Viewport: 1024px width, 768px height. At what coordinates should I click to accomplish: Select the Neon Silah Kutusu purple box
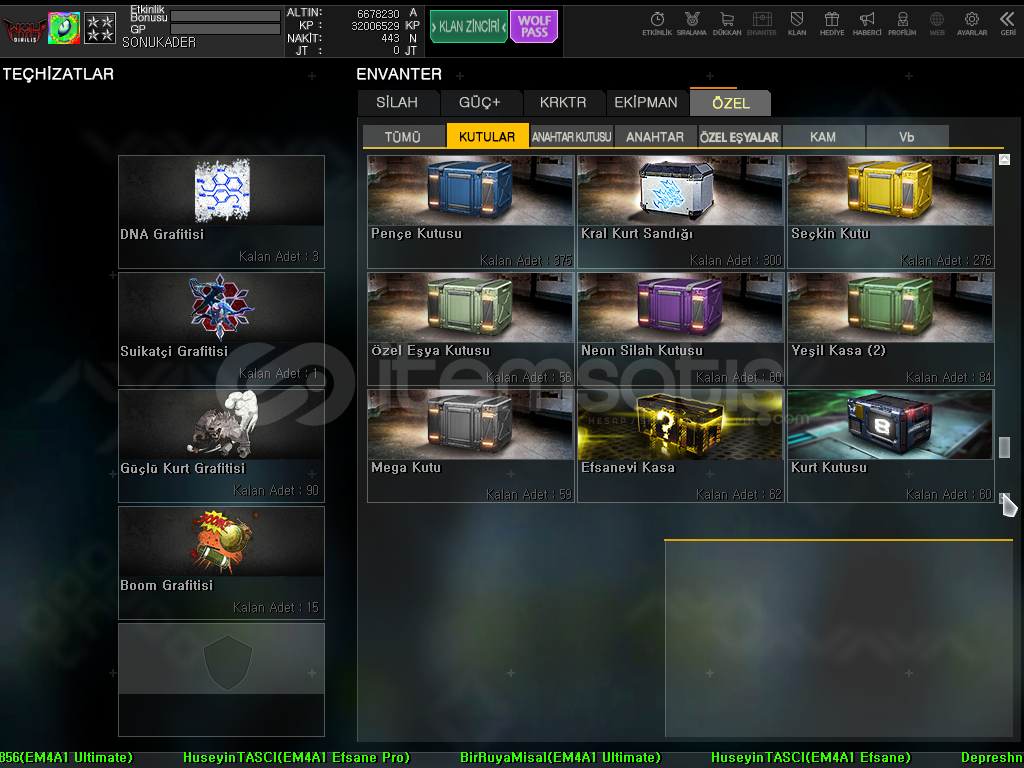(x=680, y=329)
